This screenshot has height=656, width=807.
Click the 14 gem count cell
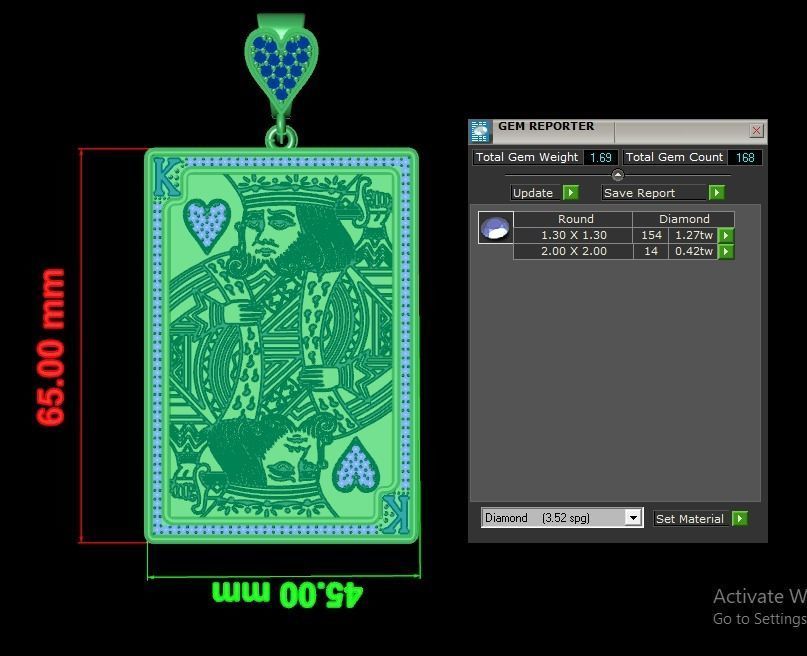coord(651,252)
